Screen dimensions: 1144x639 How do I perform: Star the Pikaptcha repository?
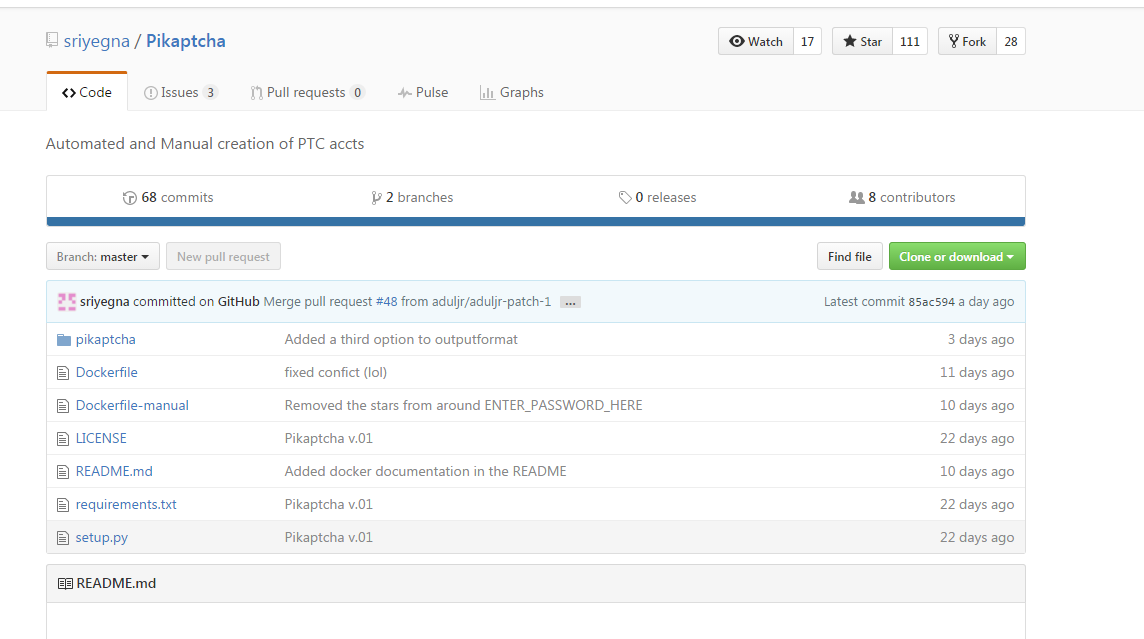(x=862, y=41)
